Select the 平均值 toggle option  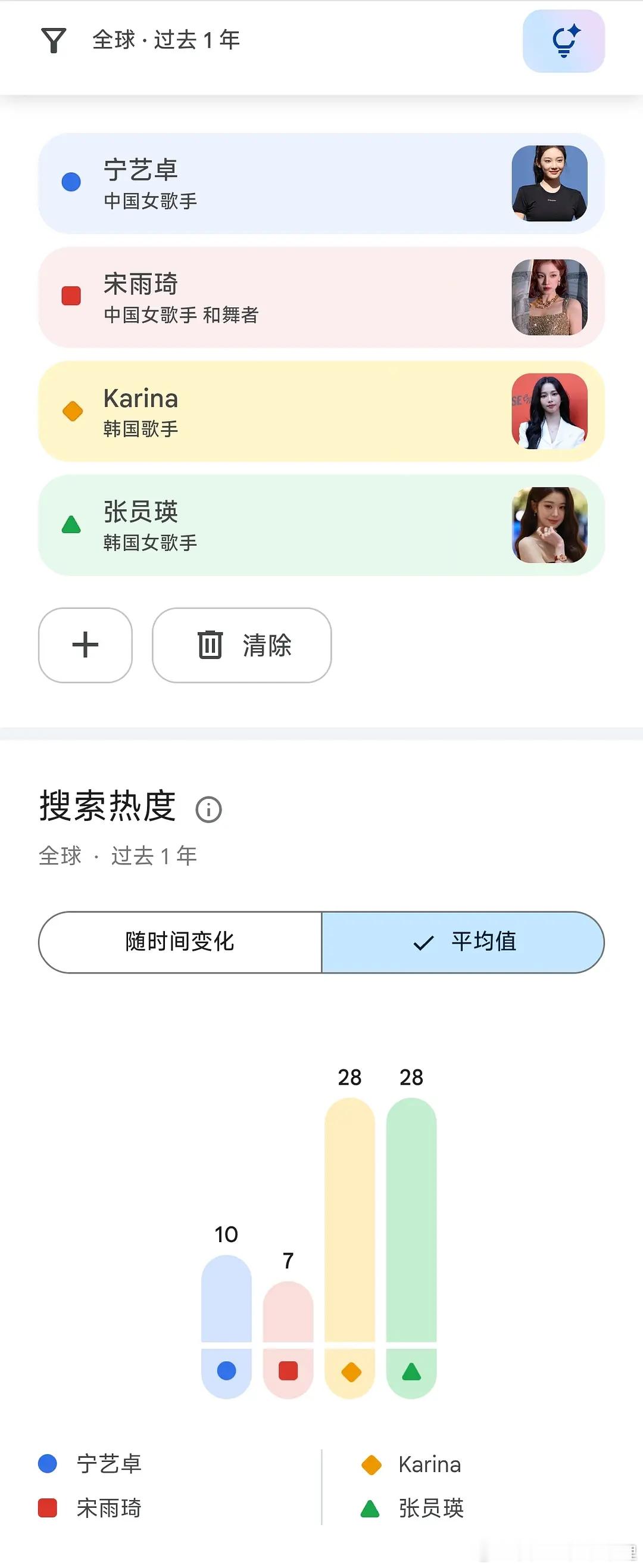pos(463,942)
